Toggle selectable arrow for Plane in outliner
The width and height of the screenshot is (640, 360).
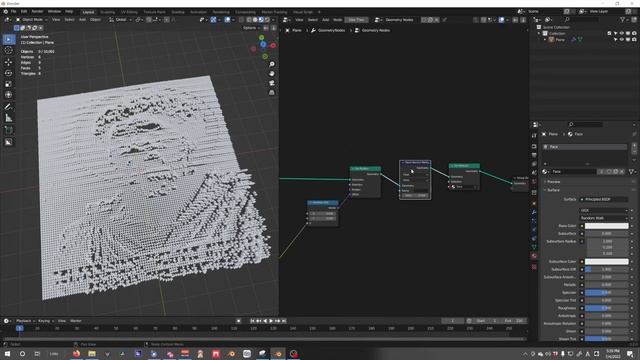click(x=616, y=40)
